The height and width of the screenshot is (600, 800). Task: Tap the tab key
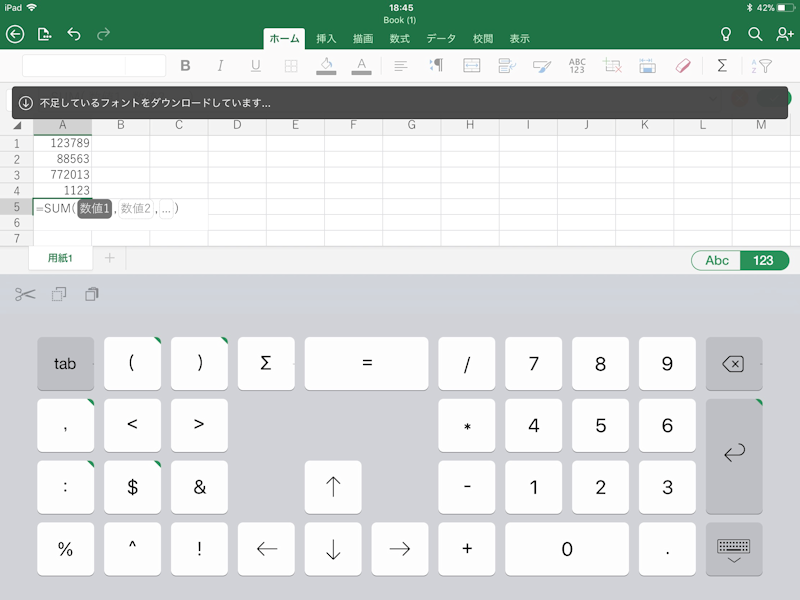click(x=65, y=364)
